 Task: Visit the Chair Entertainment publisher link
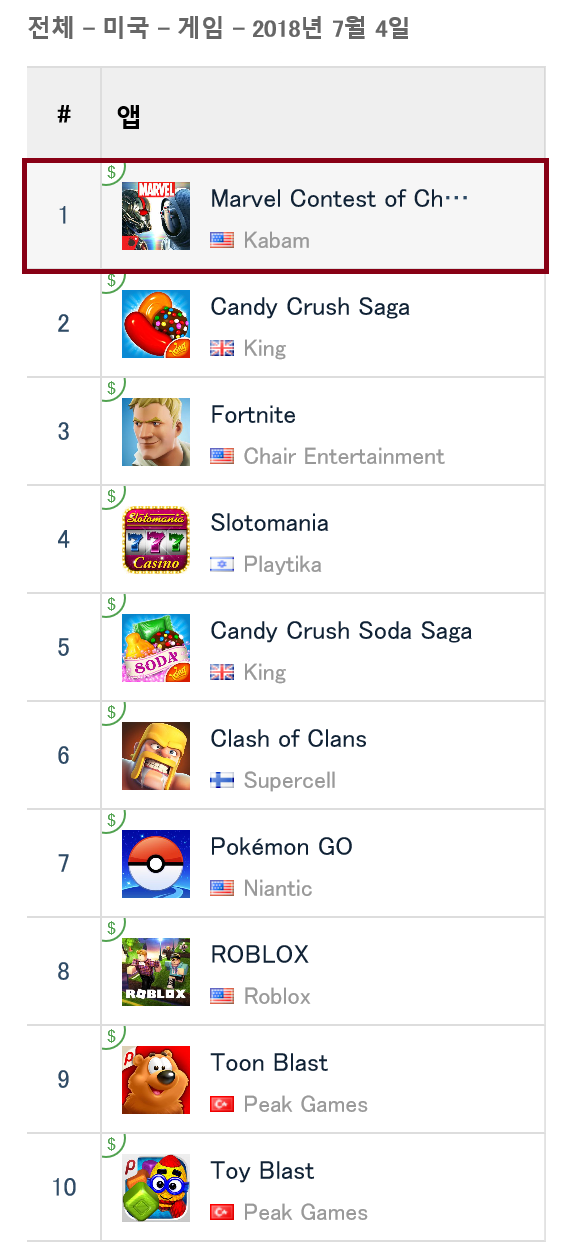coord(344,456)
